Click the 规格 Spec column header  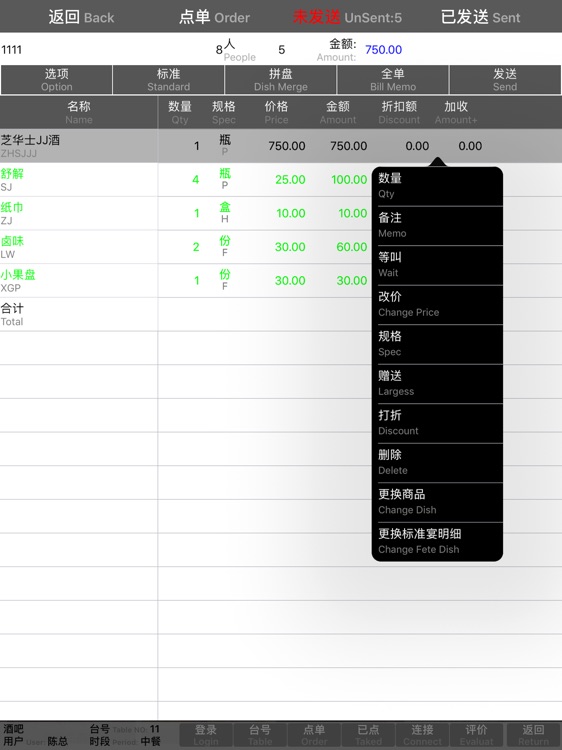(x=223, y=112)
